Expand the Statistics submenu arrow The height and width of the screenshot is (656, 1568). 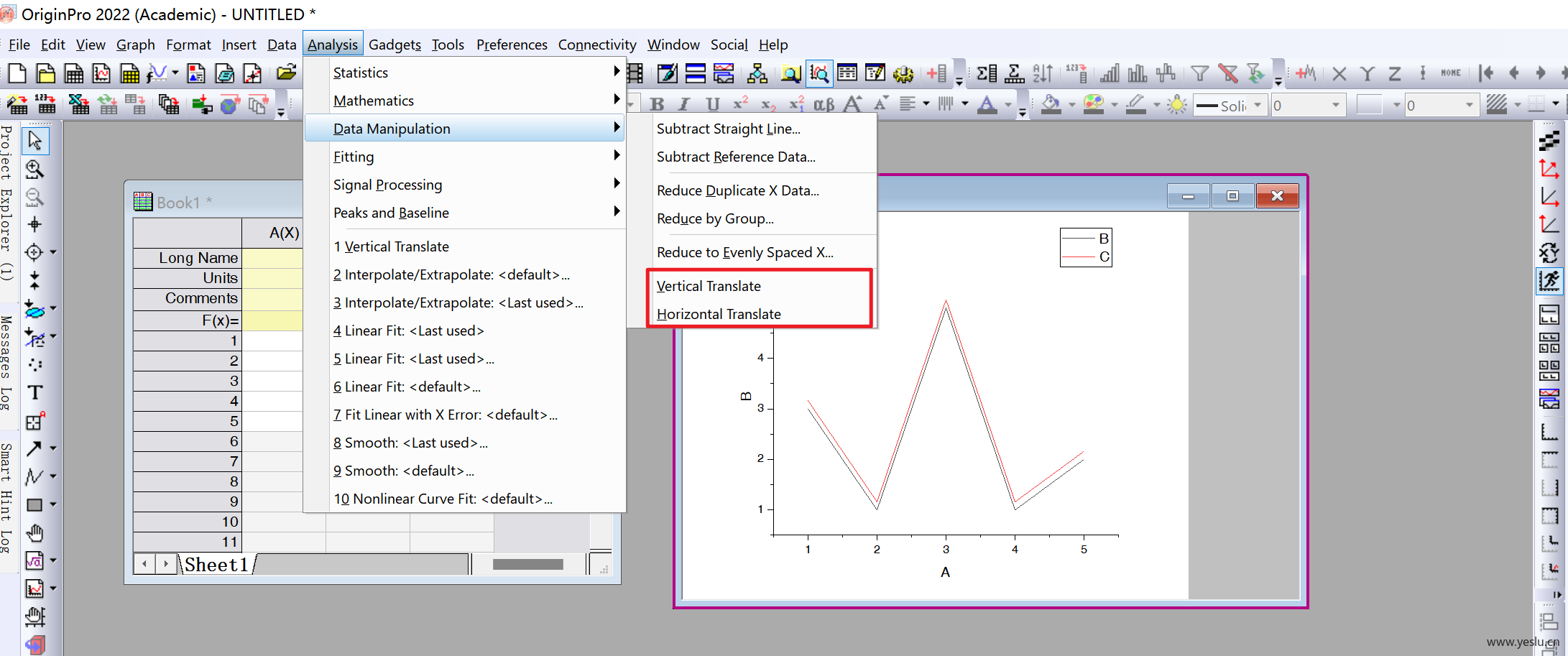tap(616, 71)
